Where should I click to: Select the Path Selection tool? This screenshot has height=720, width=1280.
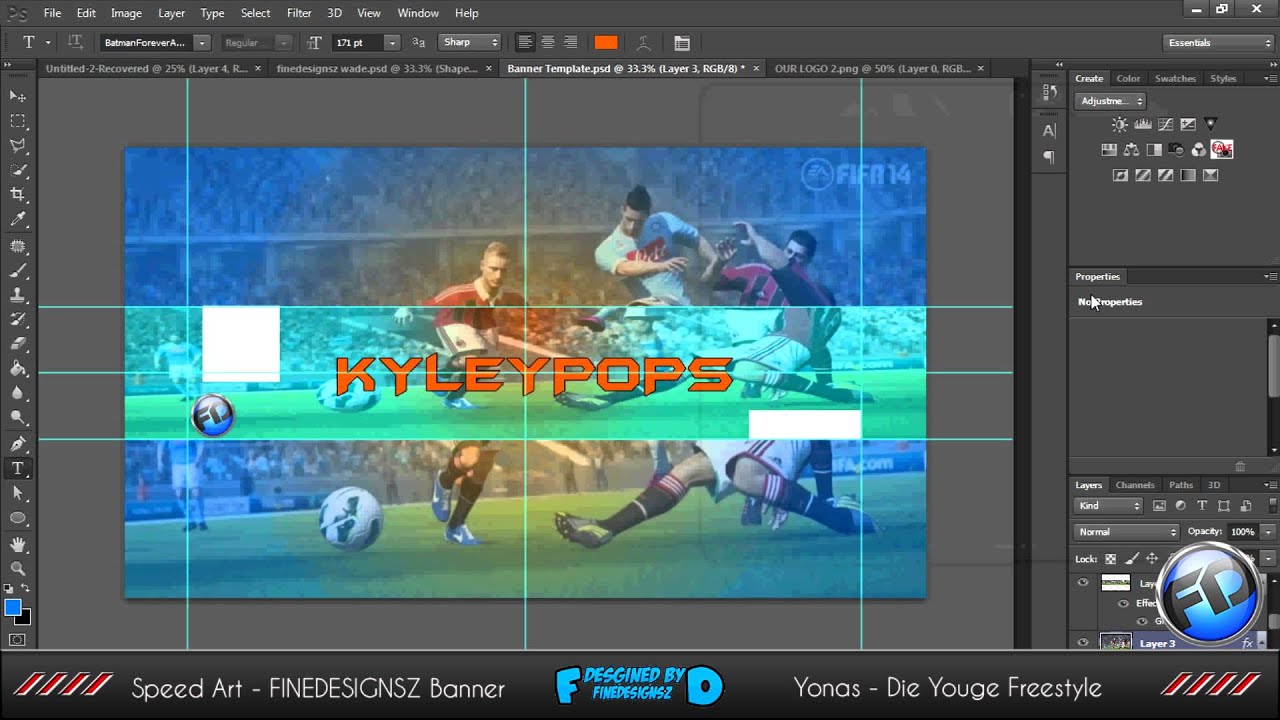tap(18, 493)
